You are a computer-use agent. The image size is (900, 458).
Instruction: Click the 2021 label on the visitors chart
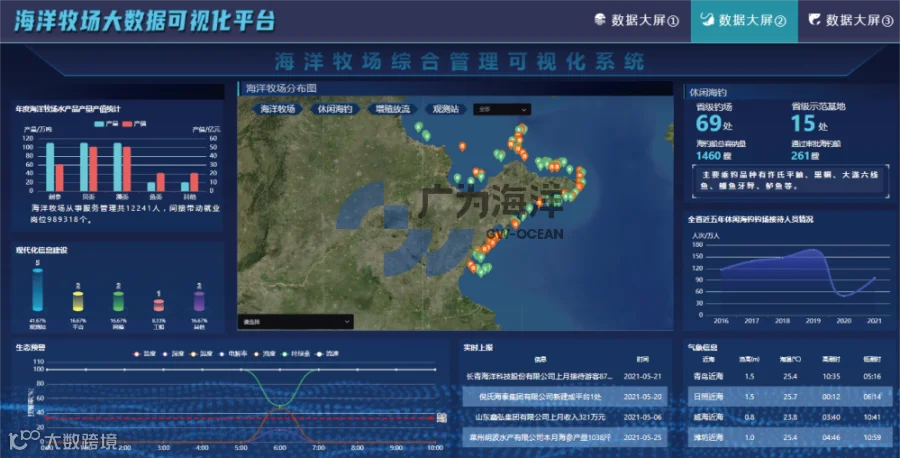coord(874,321)
